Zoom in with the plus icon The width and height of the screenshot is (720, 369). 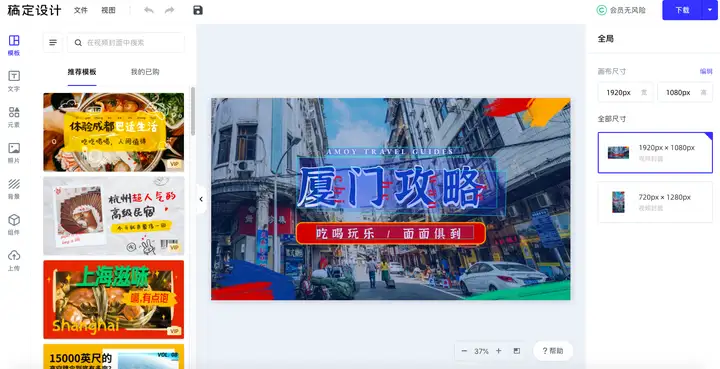498,351
